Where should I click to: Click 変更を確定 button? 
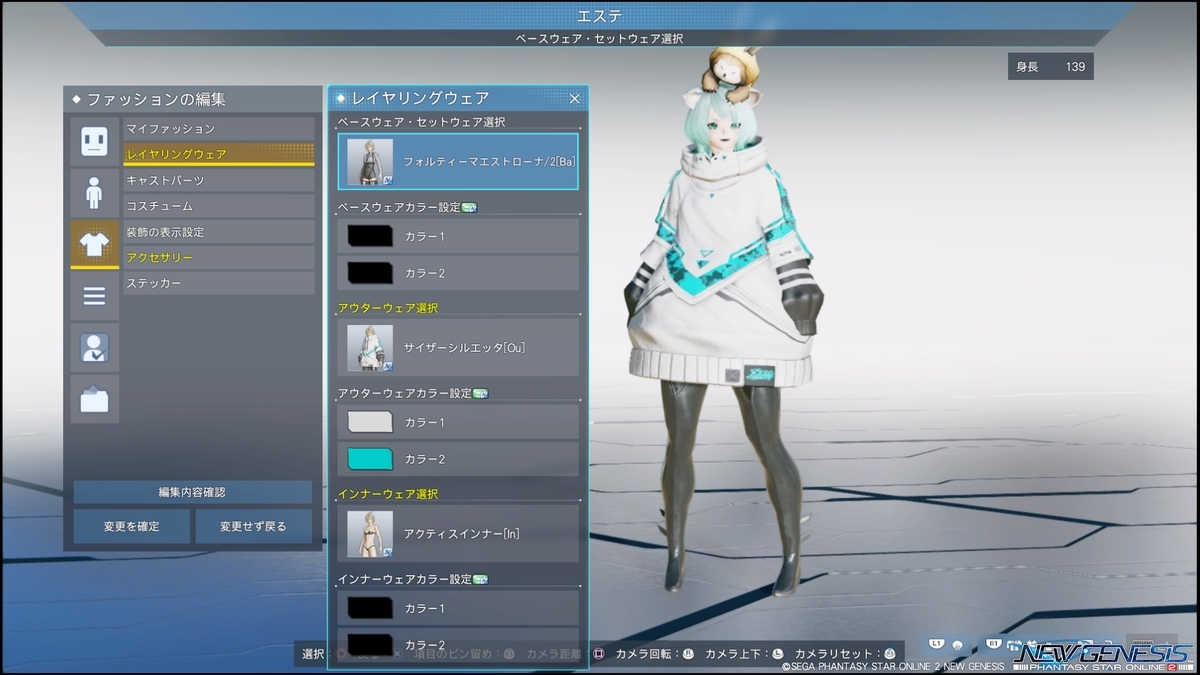coord(132,526)
